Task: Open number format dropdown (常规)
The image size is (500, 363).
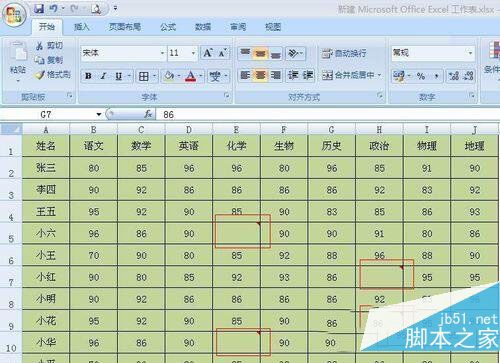Action: [x=470, y=53]
